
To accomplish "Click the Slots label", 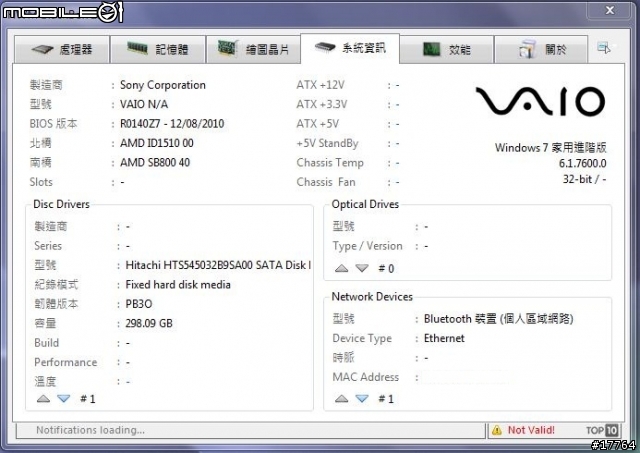I will (x=41, y=182).
